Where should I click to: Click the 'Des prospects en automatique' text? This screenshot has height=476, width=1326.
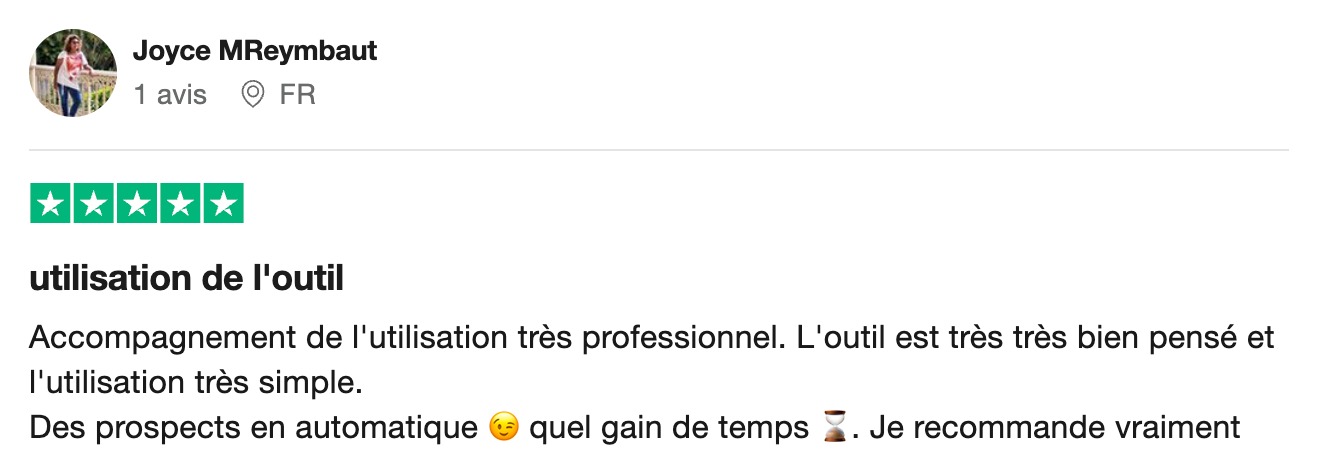point(253,429)
